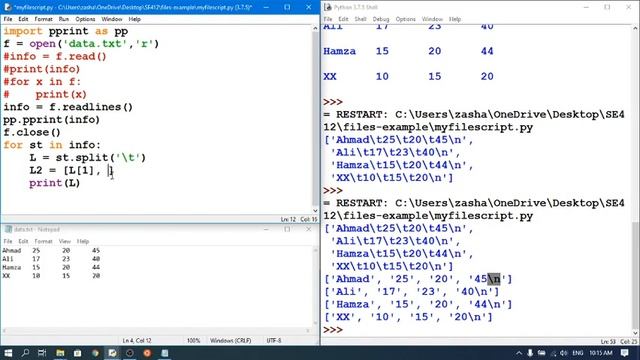The image size is (640, 360).
Task: Open the notification center icon
Action: 624,353
